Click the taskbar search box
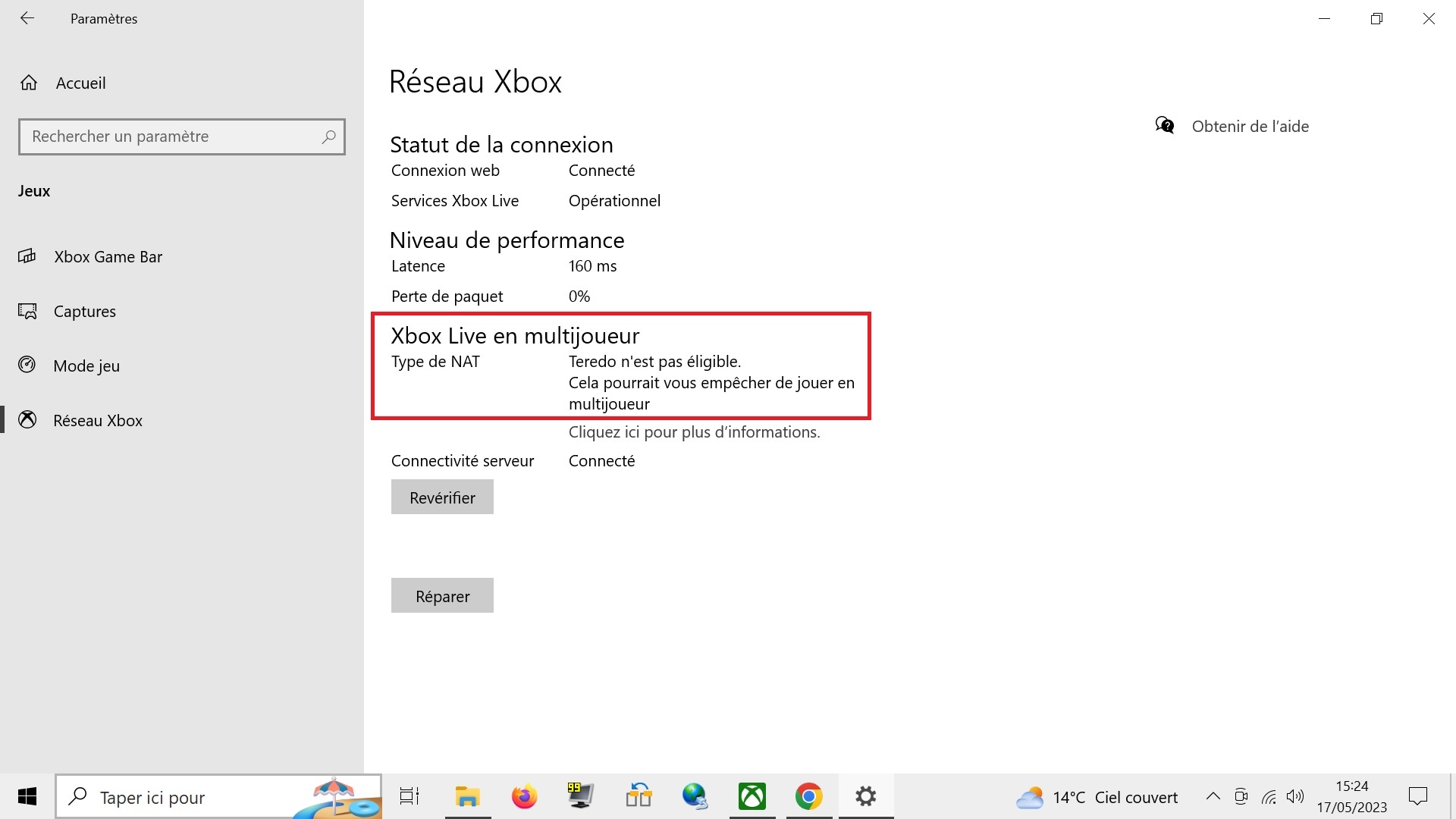This screenshot has width=1456, height=819. pos(190,797)
